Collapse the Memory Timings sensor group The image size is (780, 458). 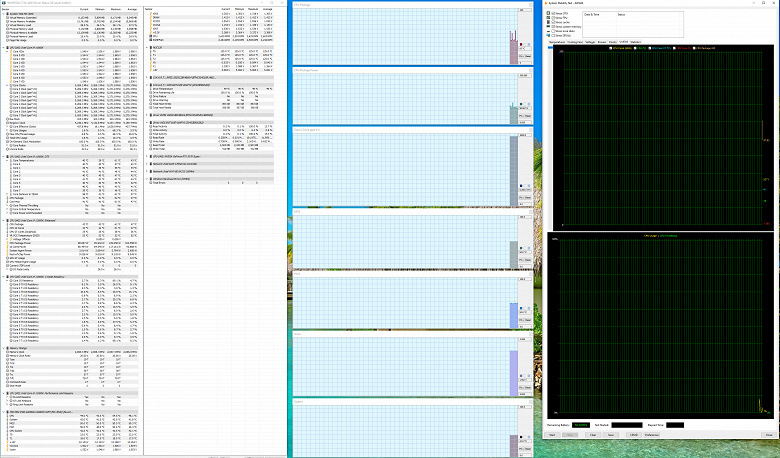(x=3, y=348)
